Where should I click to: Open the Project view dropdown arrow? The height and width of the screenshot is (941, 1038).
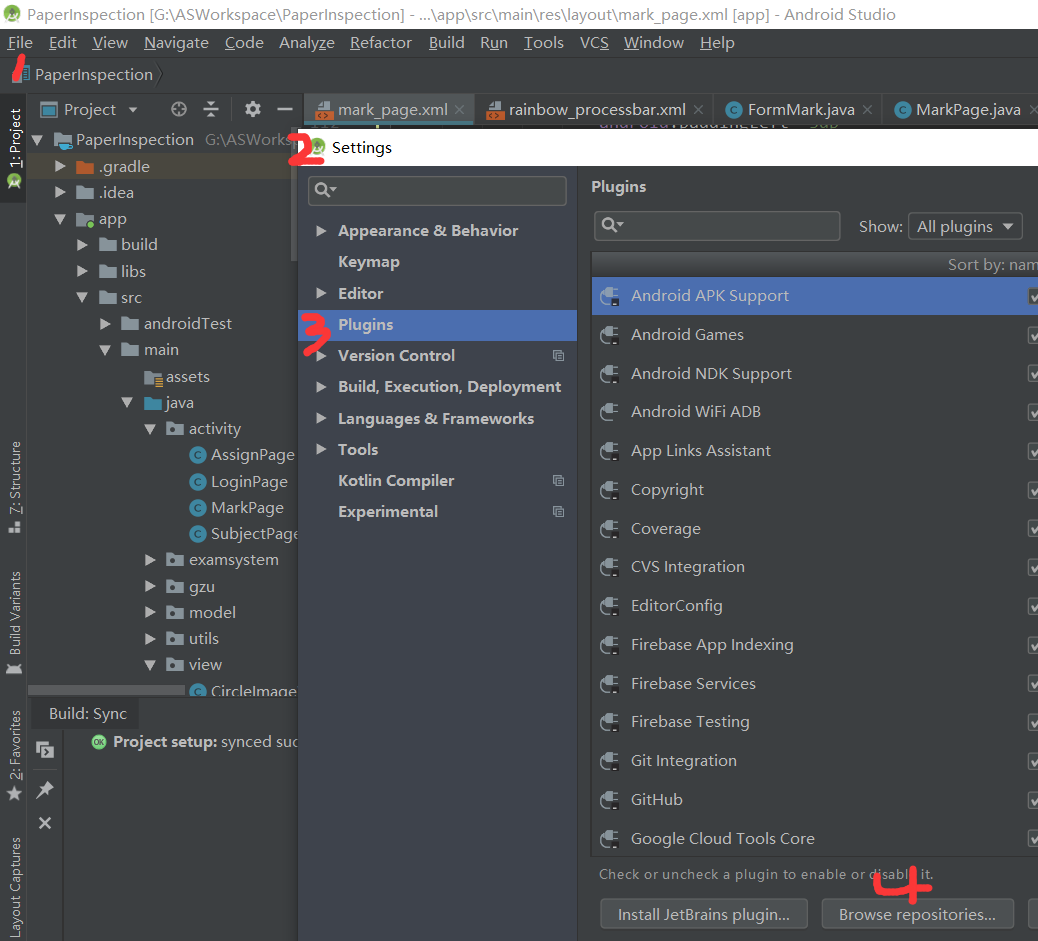(x=133, y=110)
